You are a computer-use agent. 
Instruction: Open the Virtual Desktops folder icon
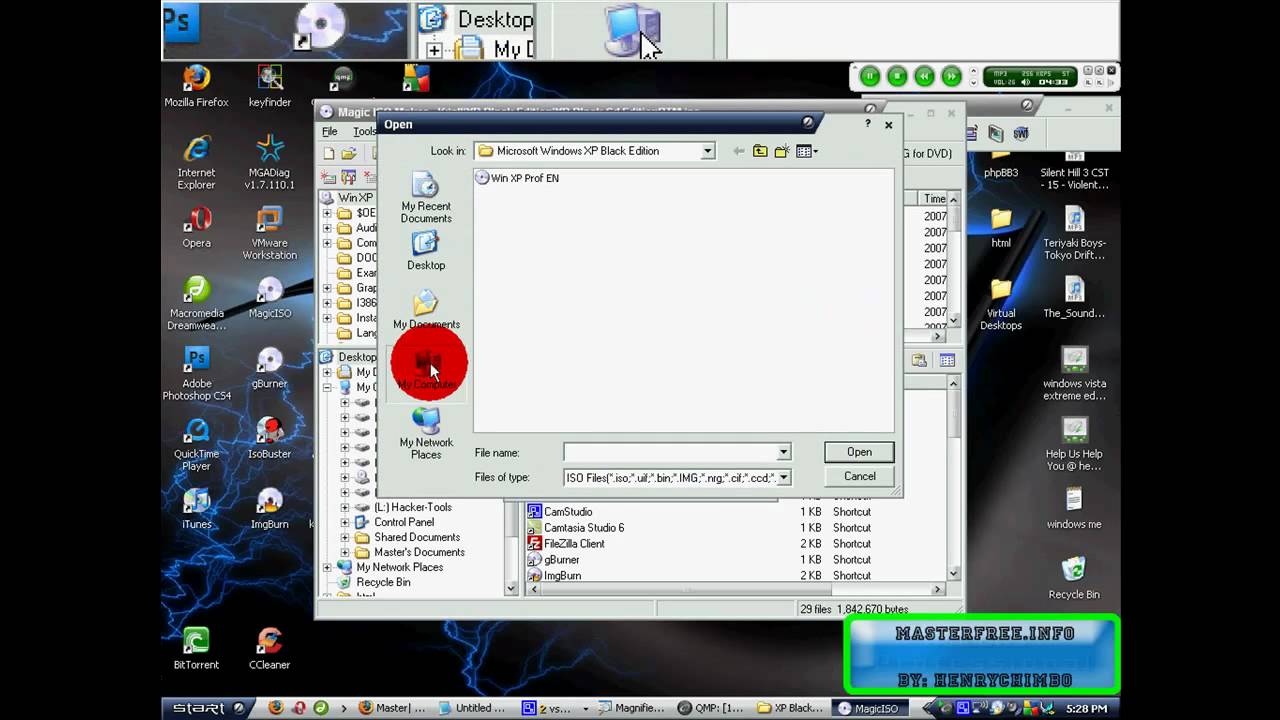pos(1001,303)
